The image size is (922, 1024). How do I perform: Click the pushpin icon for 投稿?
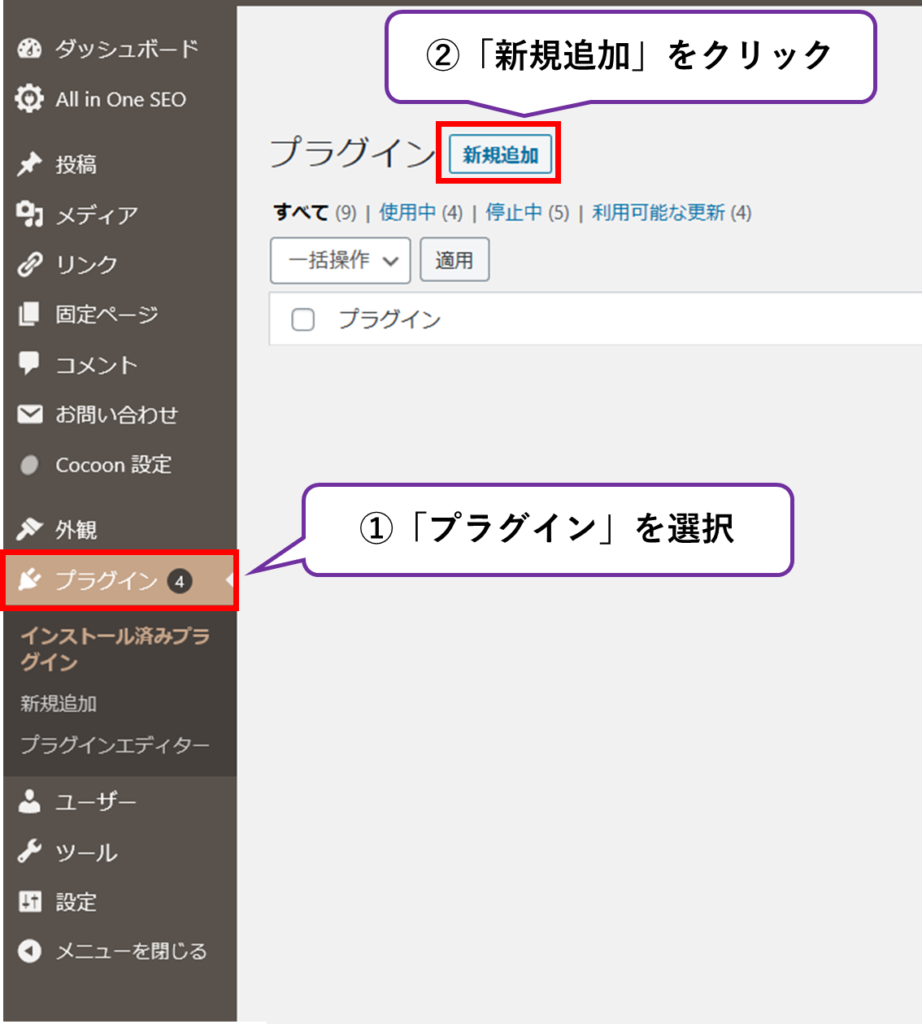[x=29, y=164]
